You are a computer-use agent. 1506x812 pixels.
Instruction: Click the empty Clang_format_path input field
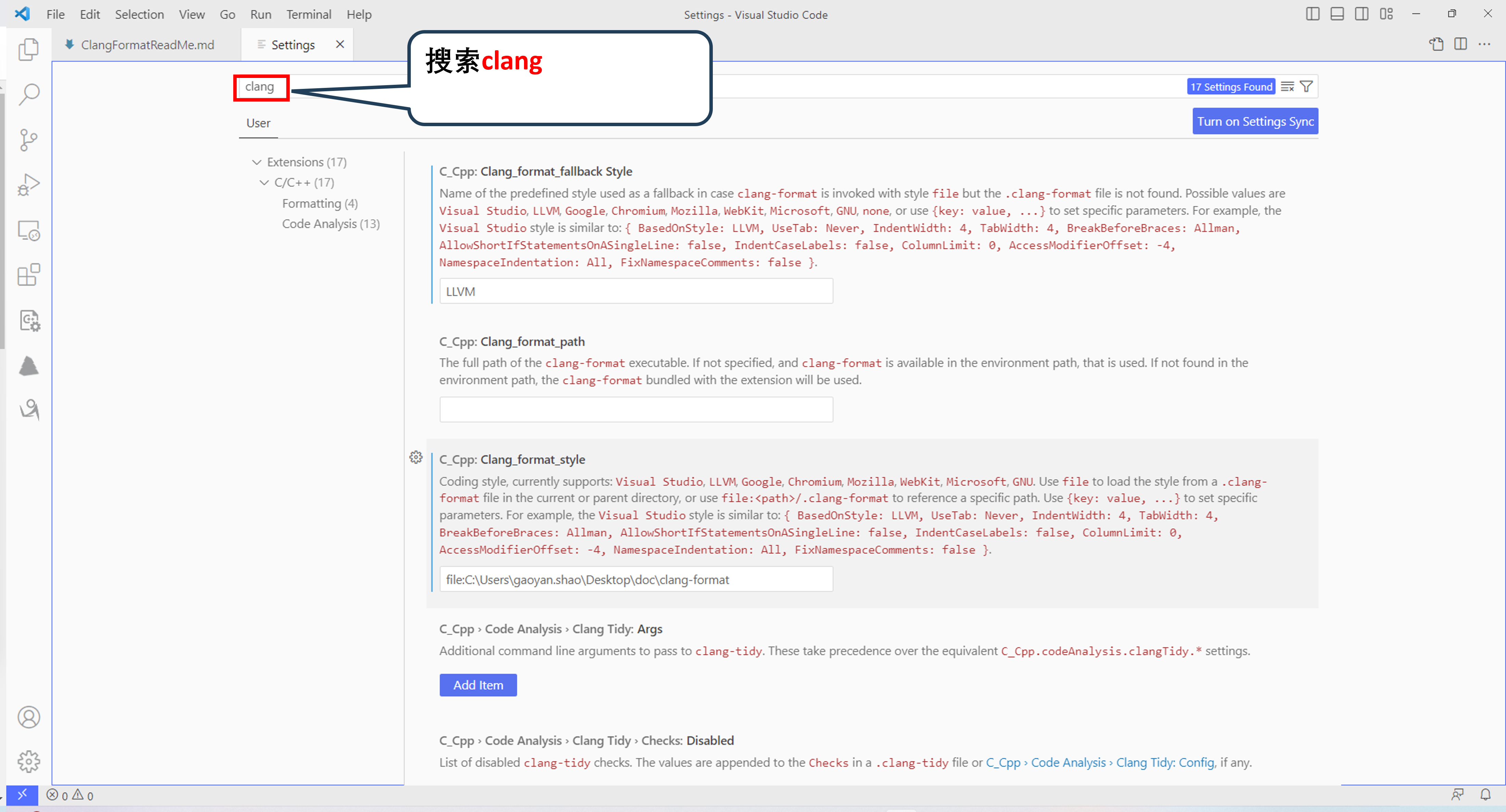pos(636,410)
